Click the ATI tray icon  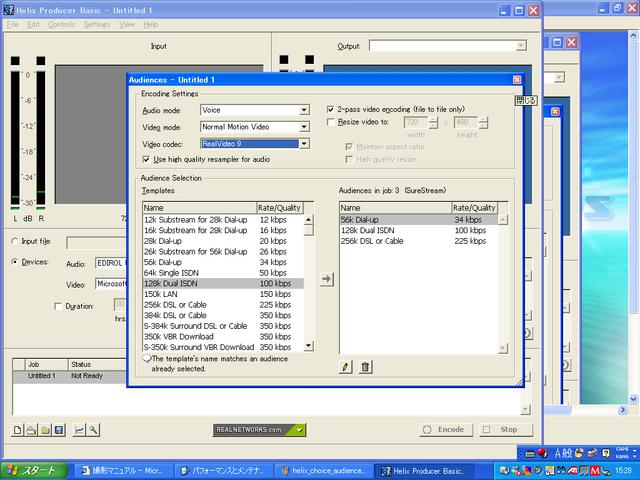(x=572, y=471)
